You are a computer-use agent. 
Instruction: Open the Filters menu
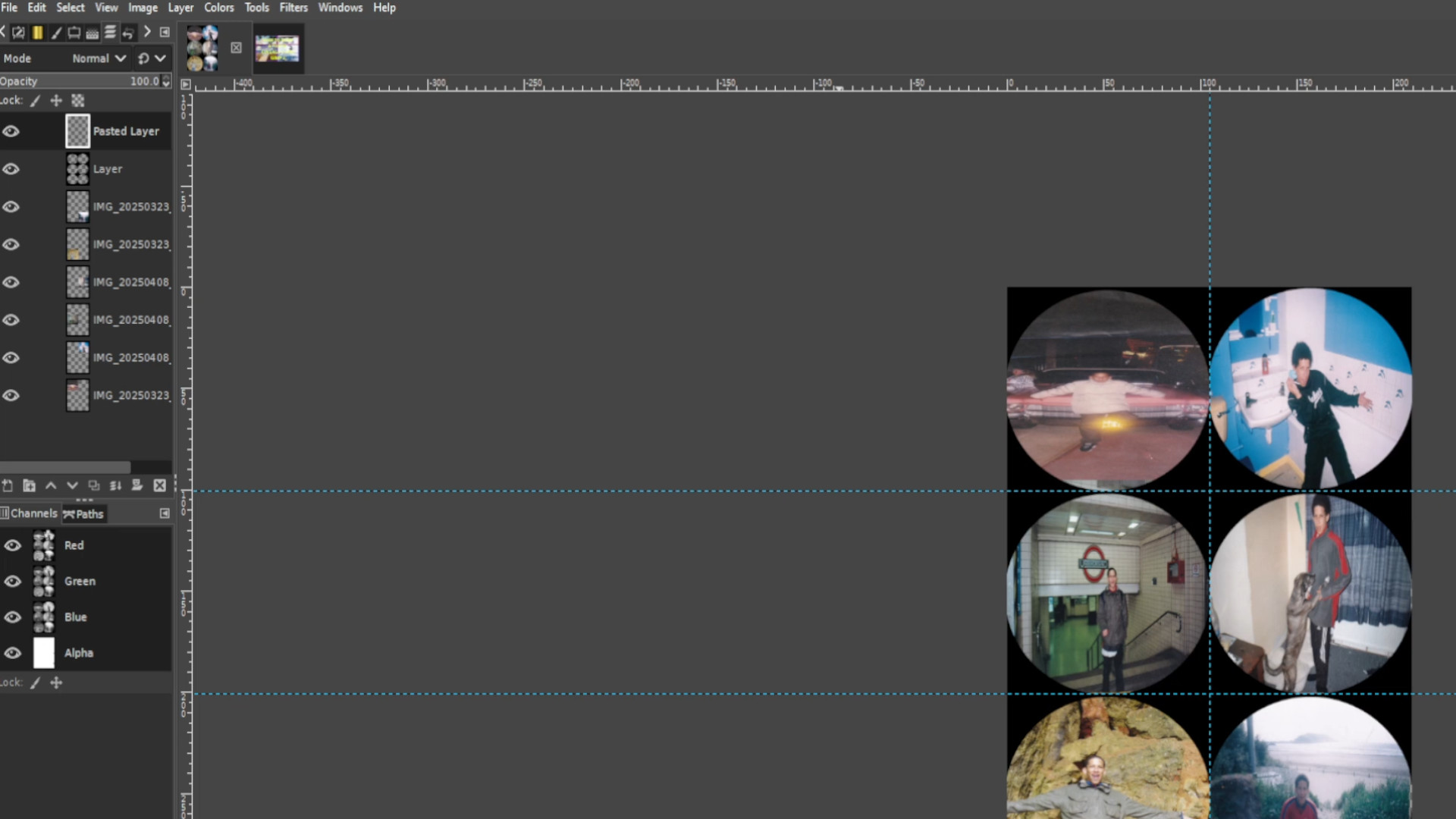pos(293,8)
